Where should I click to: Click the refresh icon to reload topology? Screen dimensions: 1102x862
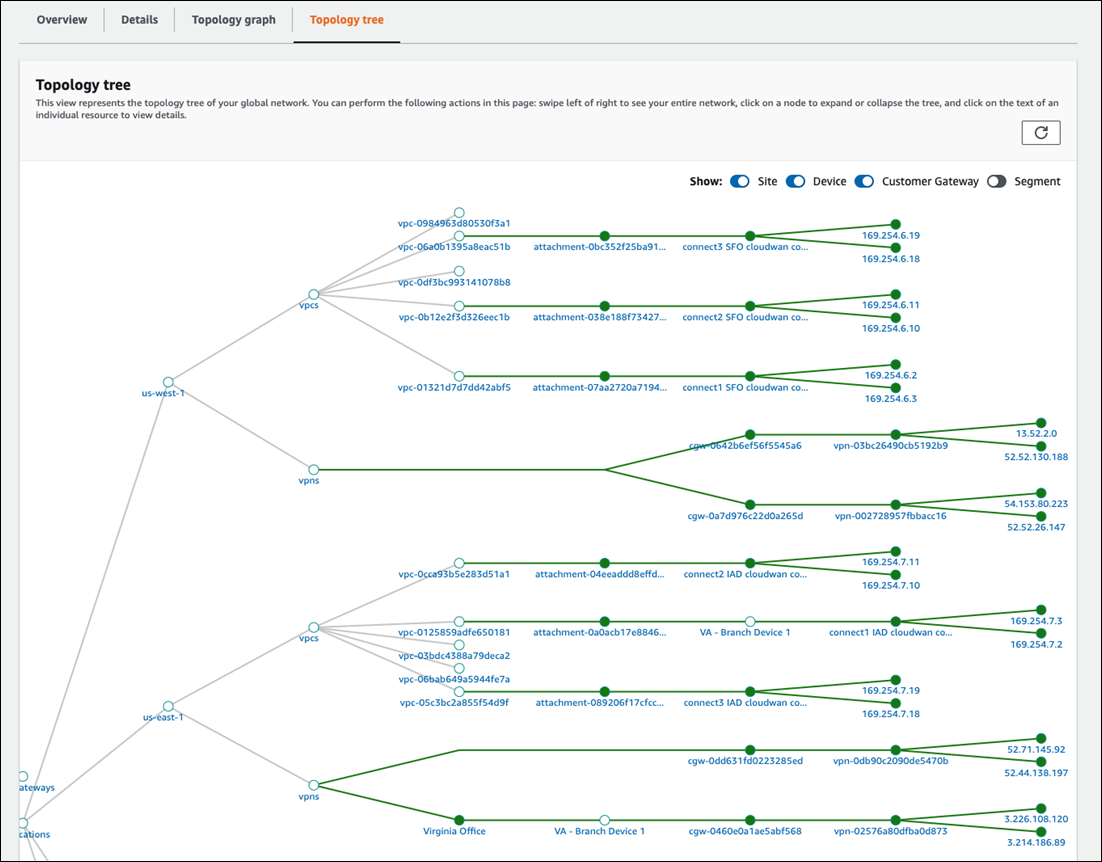click(1041, 132)
